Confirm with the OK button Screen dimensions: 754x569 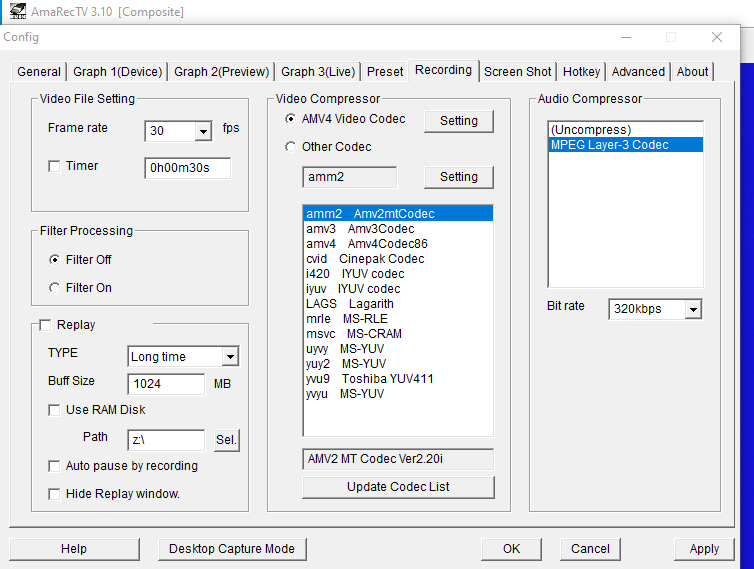[x=511, y=549]
